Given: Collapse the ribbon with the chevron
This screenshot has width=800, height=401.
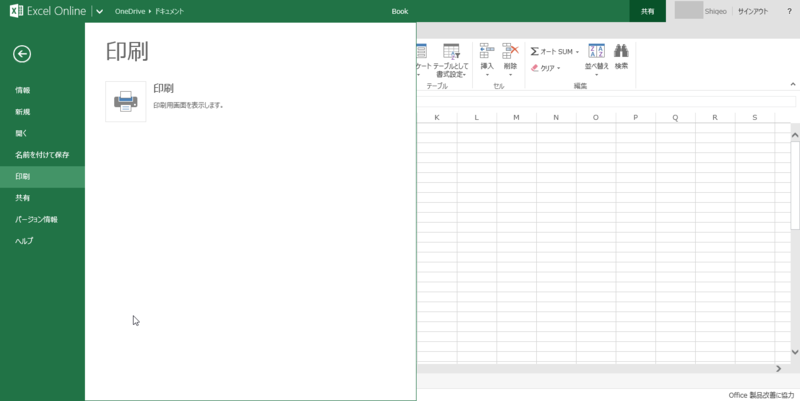Looking at the screenshot, I should click(x=793, y=84).
